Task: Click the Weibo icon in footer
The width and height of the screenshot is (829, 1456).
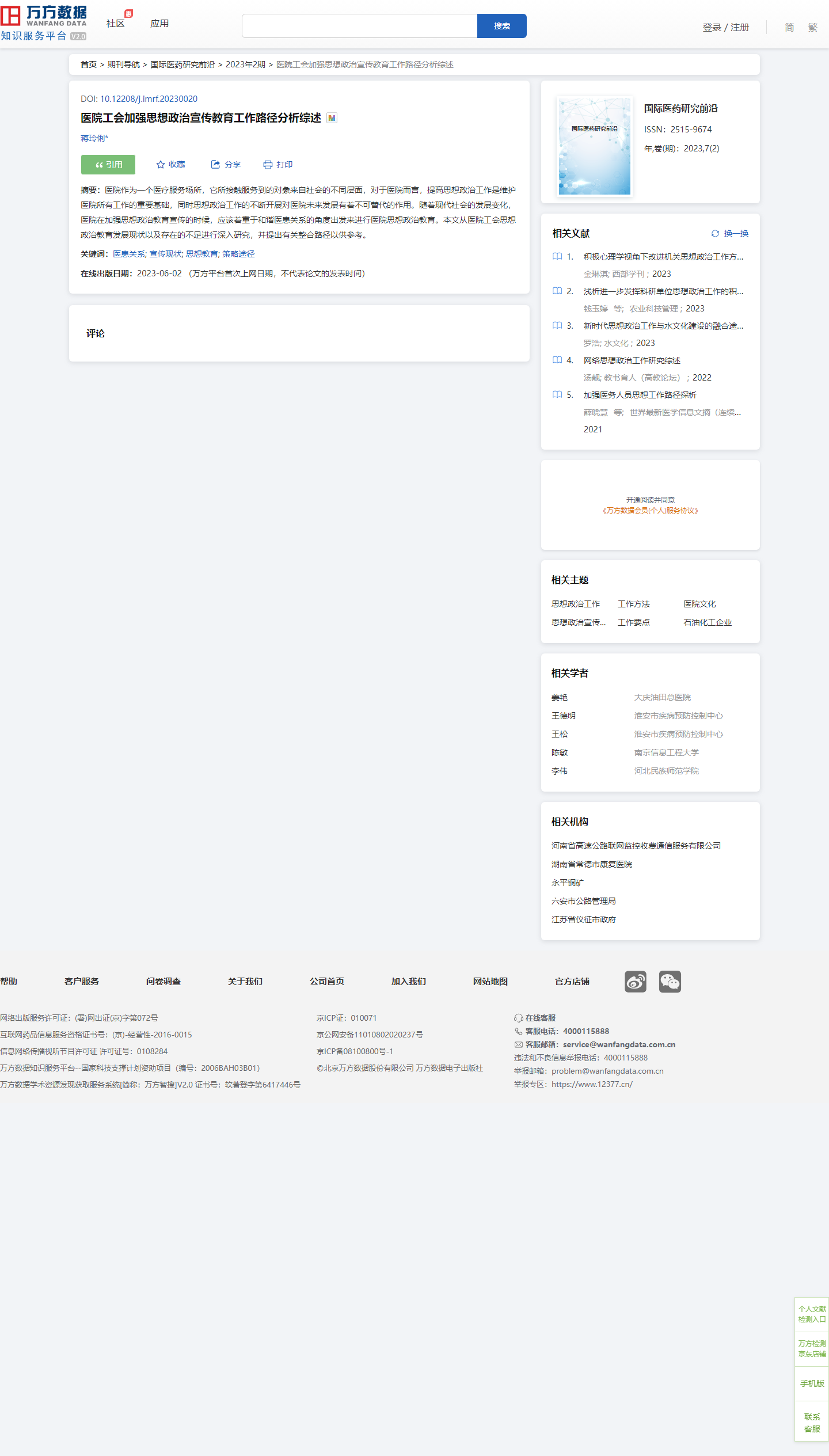Action: tap(636, 982)
